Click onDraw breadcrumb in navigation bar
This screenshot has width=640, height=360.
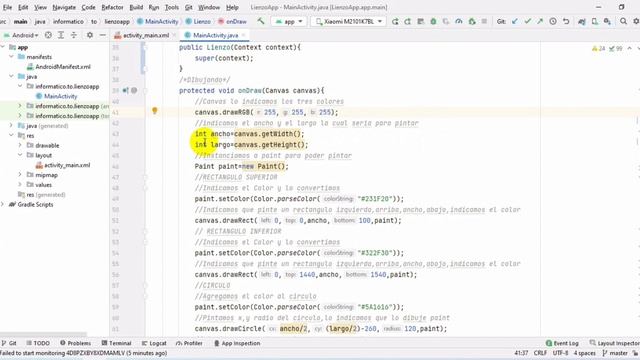232,21
